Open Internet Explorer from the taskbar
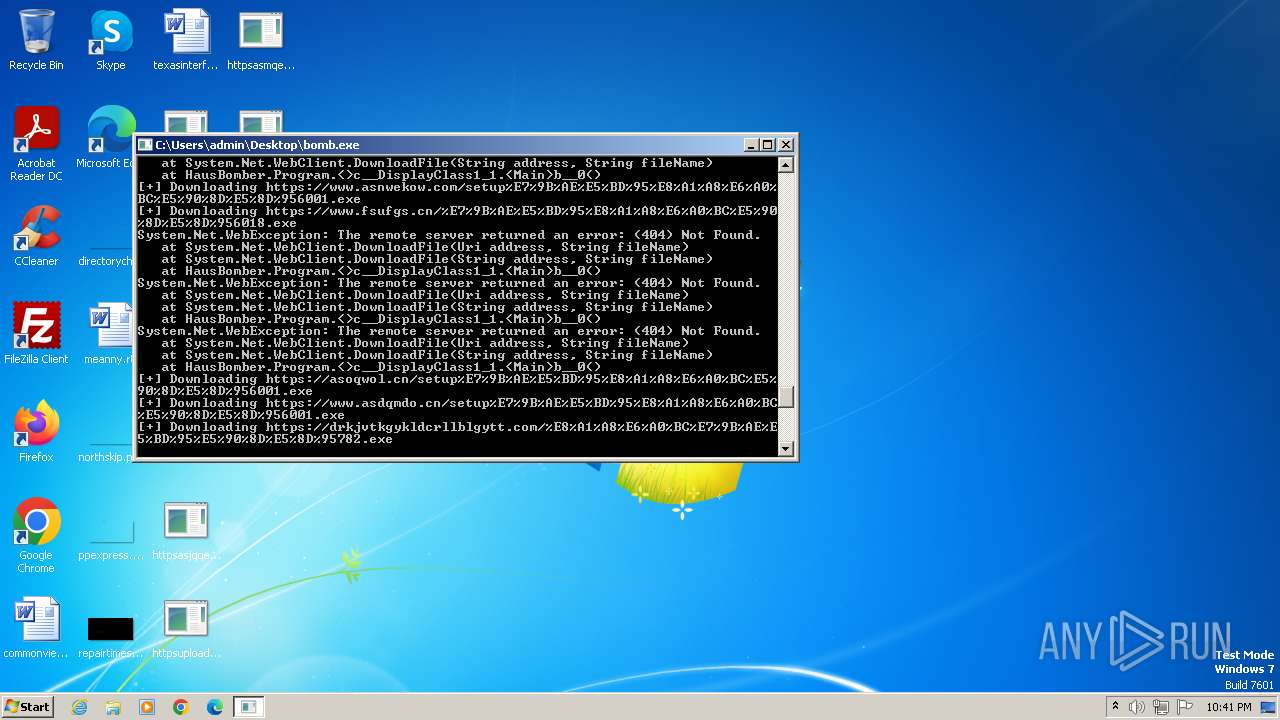This screenshot has width=1280, height=720. click(79, 707)
